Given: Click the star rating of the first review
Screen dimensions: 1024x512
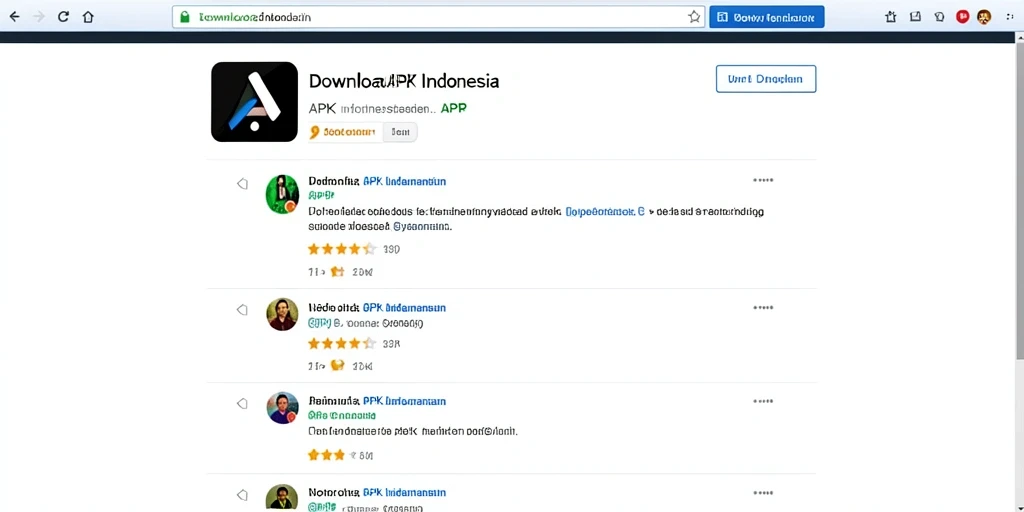Looking at the screenshot, I should pos(342,249).
